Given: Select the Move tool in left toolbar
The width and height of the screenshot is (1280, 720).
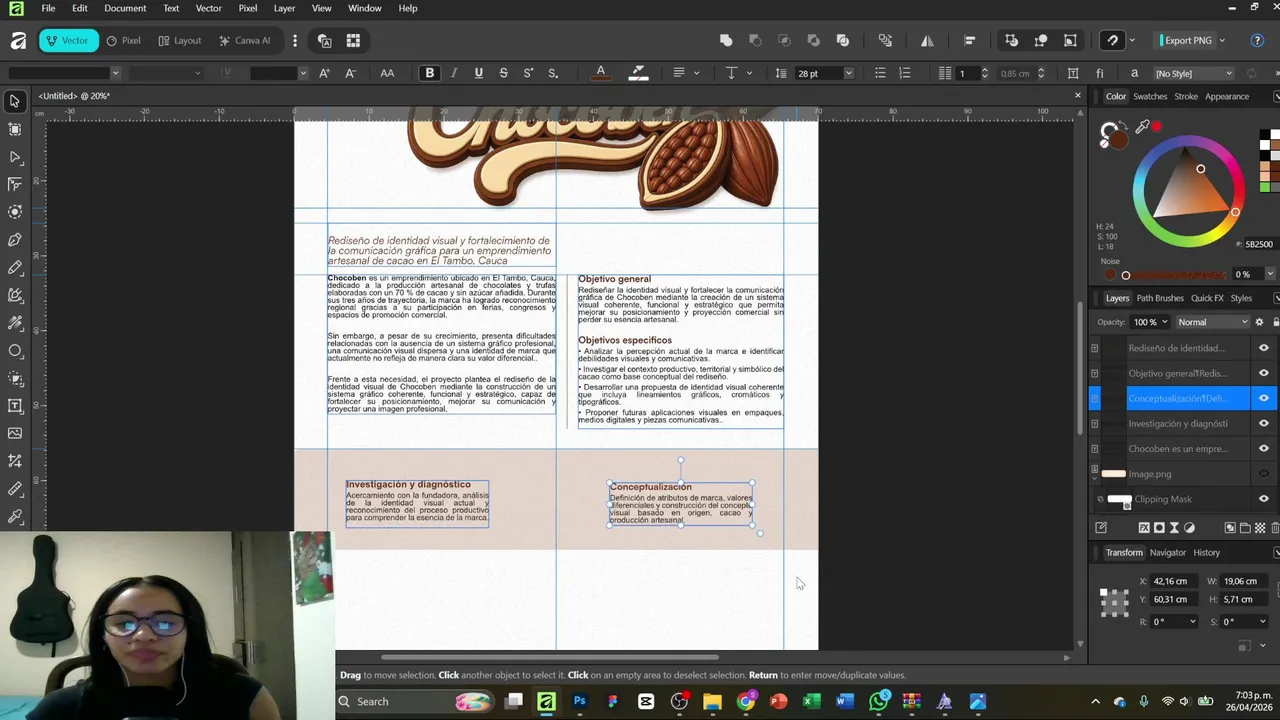Looking at the screenshot, I should (x=15, y=101).
